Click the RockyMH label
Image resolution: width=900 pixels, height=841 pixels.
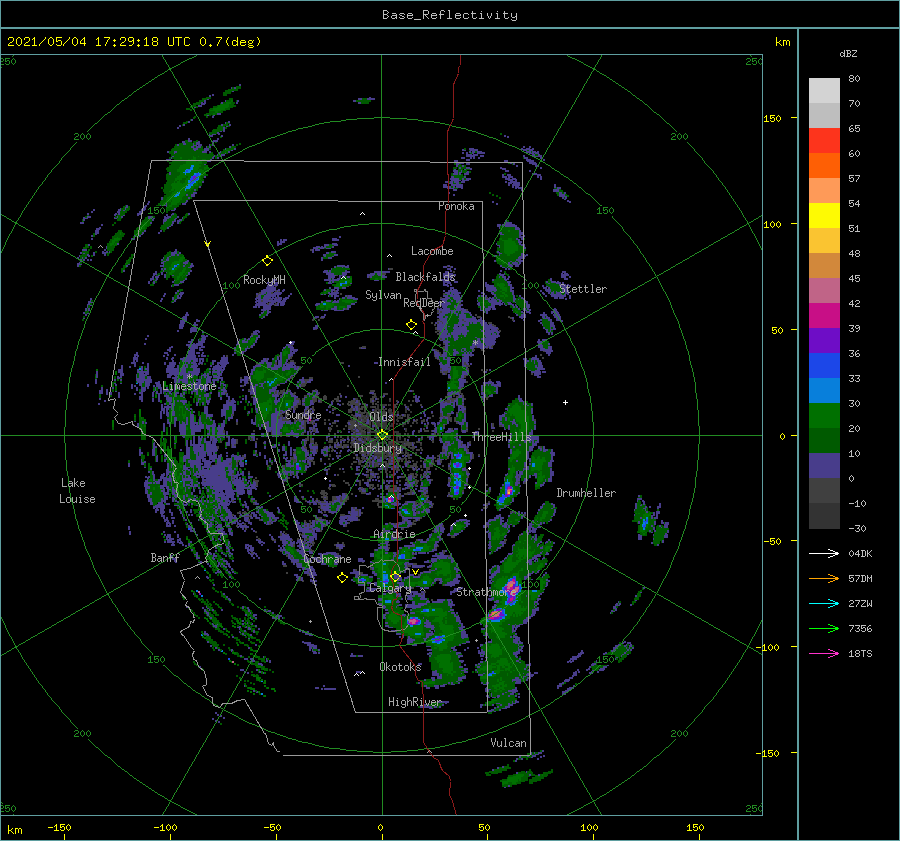tap(264, 280)
